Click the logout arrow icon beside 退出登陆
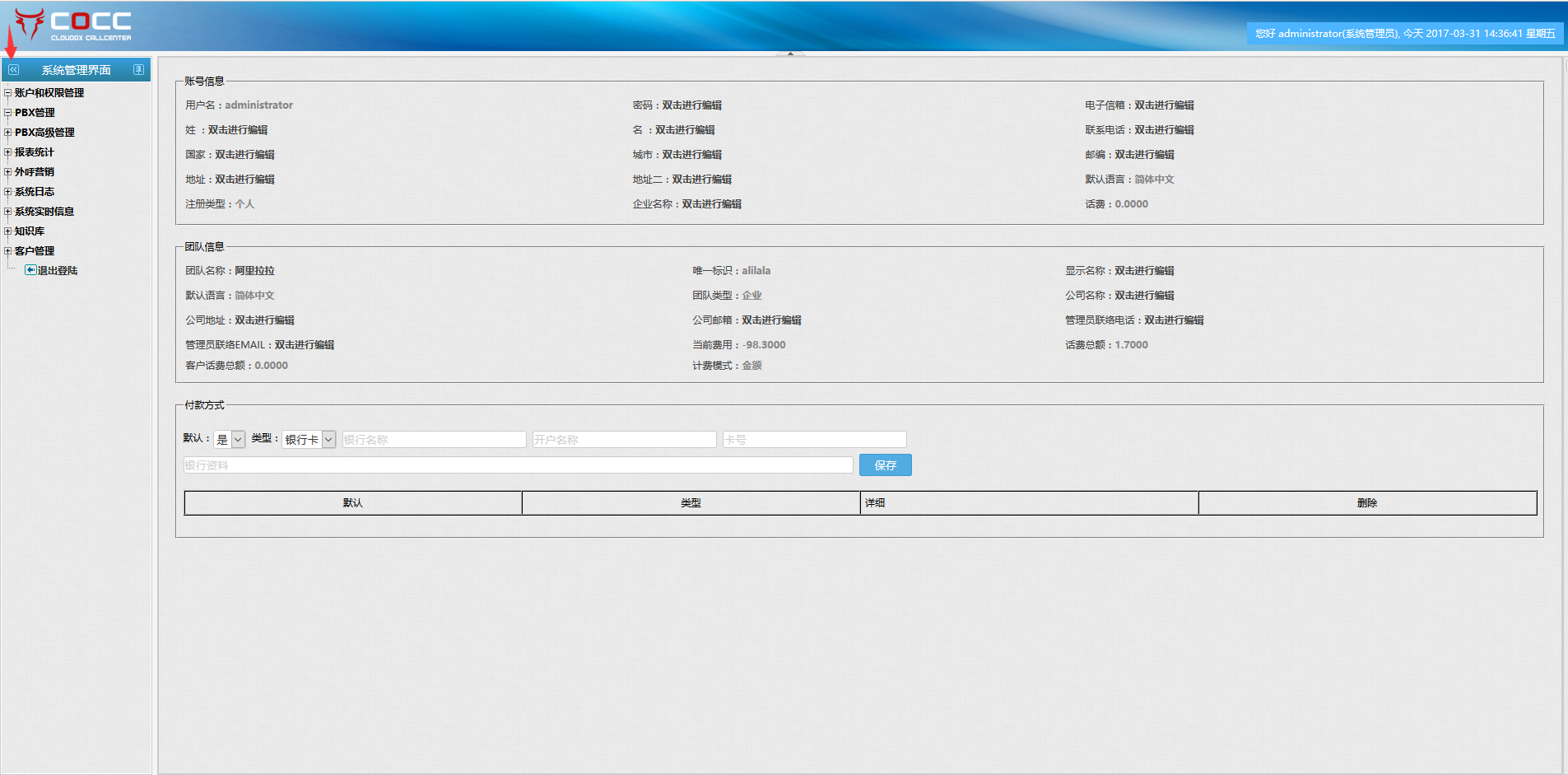 [30, 270]
